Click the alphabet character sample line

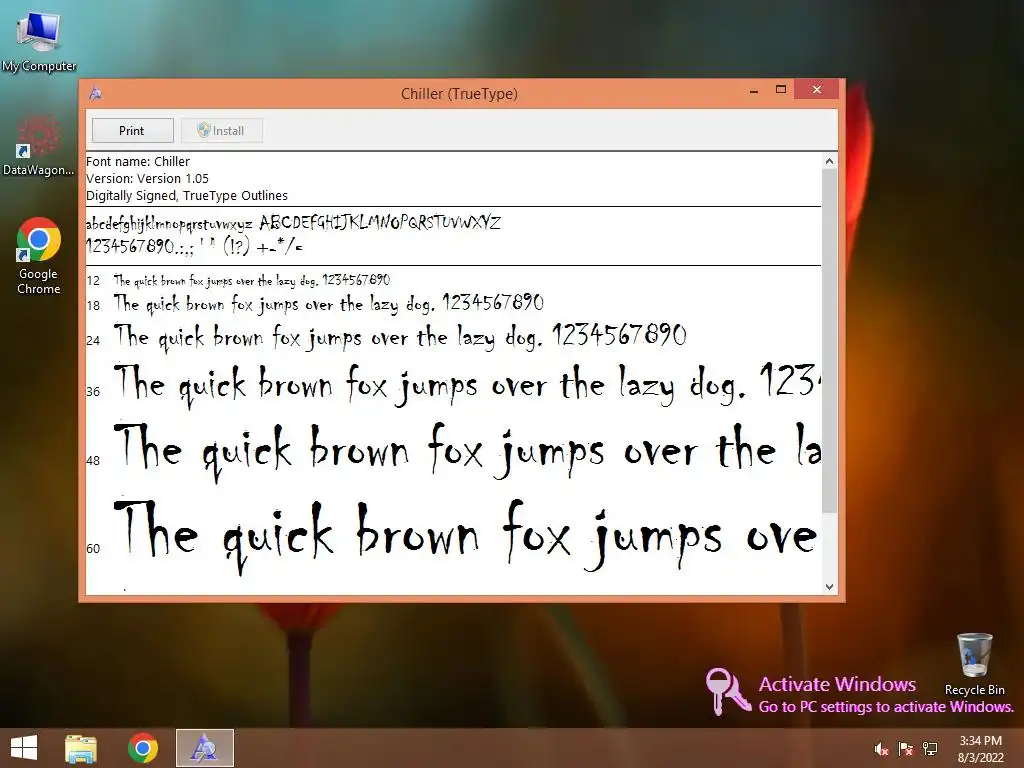(293, 223)
